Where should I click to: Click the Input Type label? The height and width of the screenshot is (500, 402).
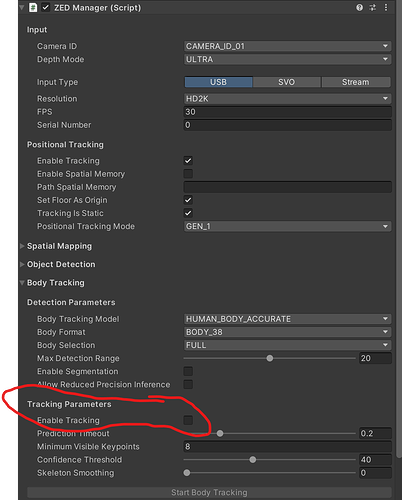57,82
